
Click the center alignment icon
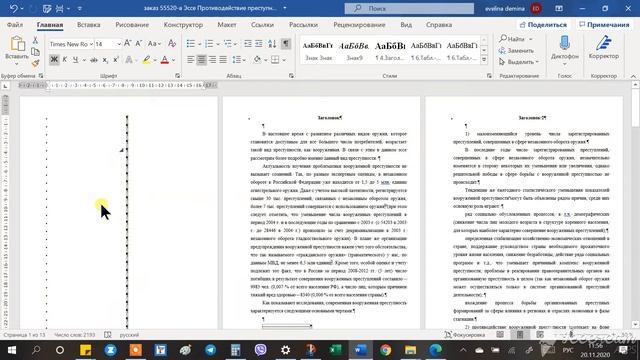coord(201,60)
